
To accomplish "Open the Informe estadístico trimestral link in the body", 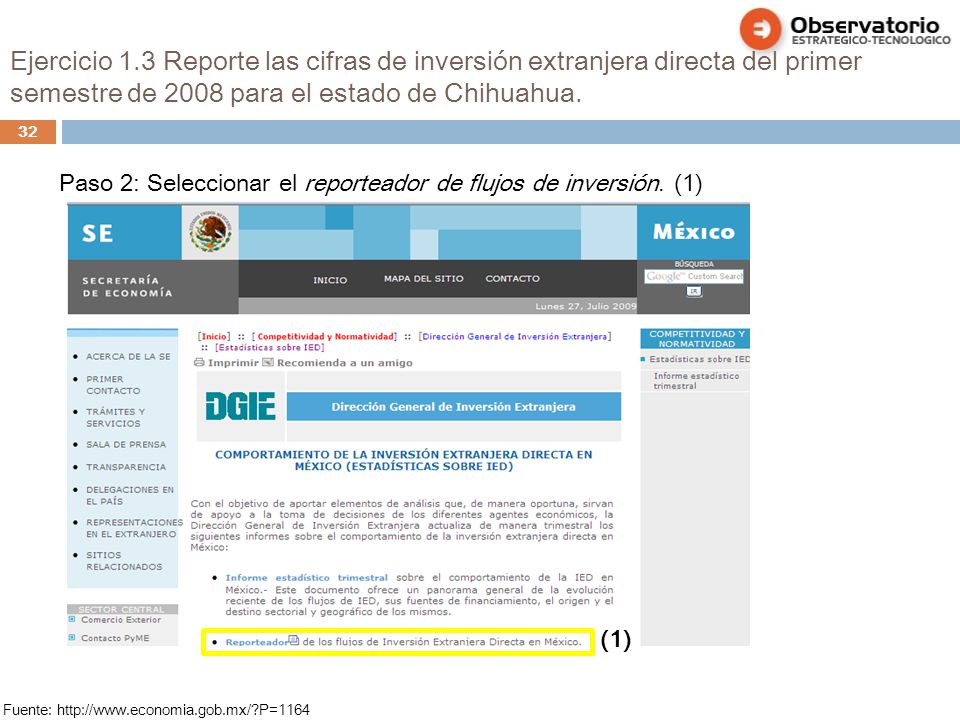I will coord(307,577).
